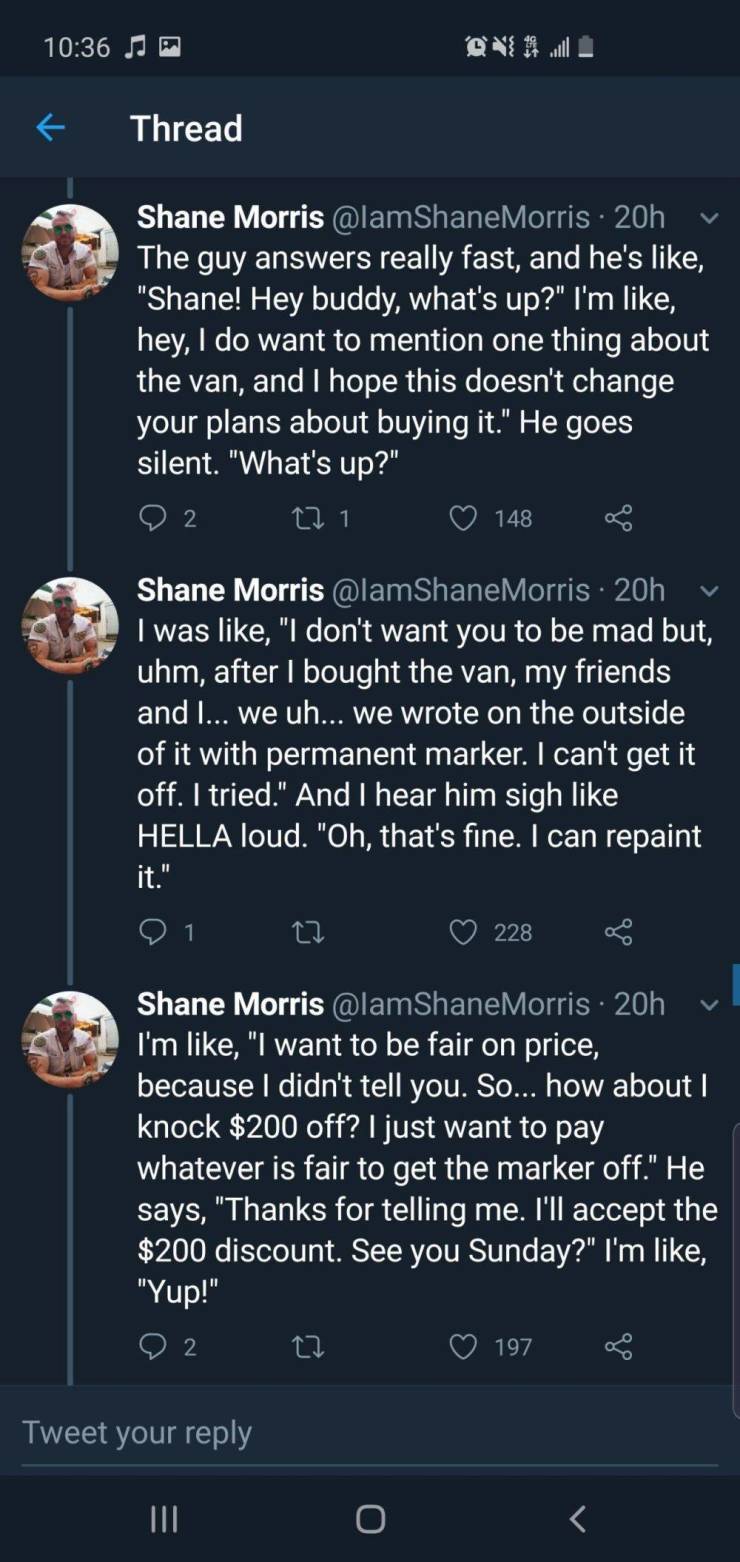Image resolution: width=740 pixels, height=1562 pixels.
Task: Go back using the Thread back arrow
Action: pos(50,128)
